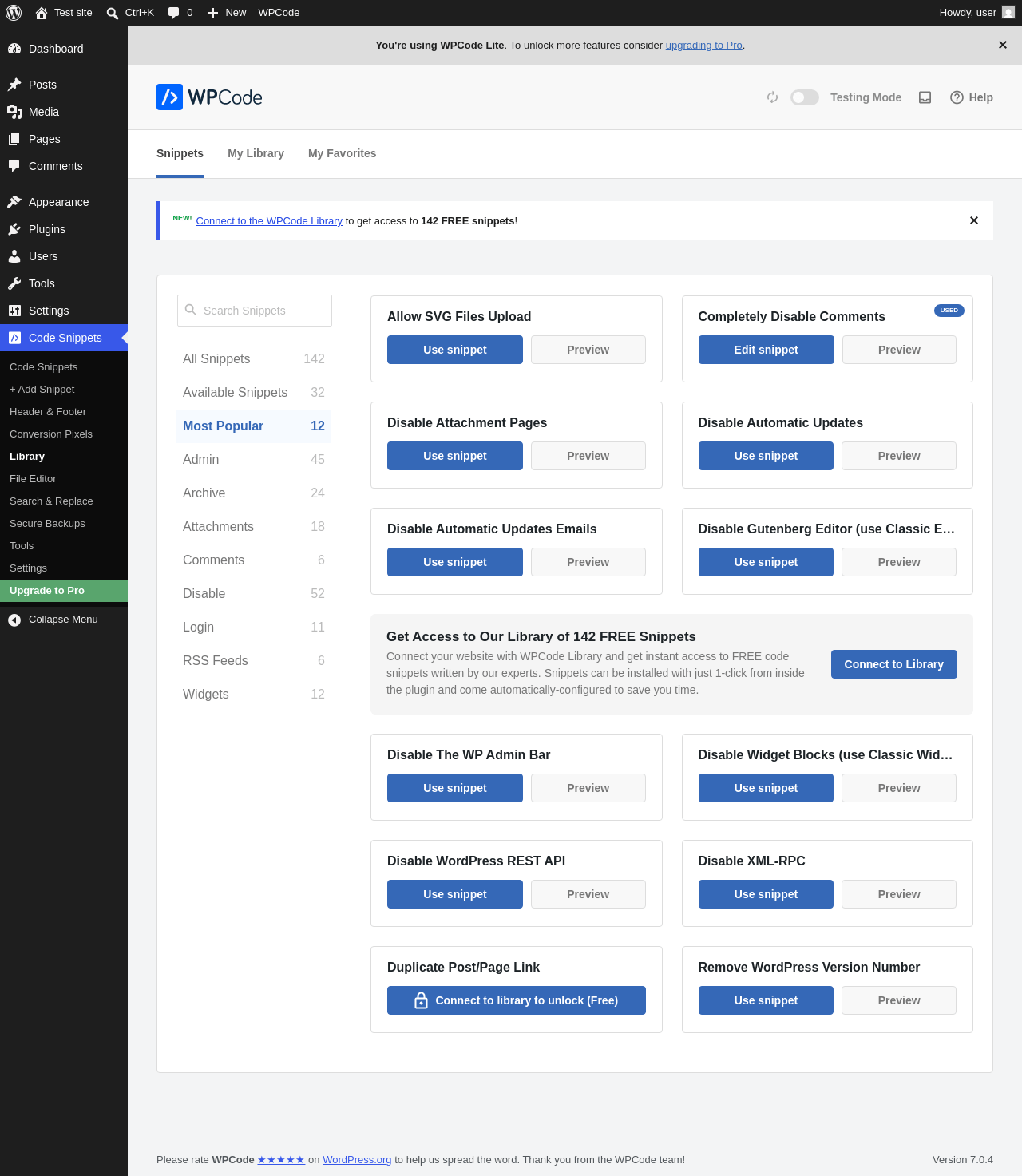Click the Tools wrench icon

[x=14, y=283]
